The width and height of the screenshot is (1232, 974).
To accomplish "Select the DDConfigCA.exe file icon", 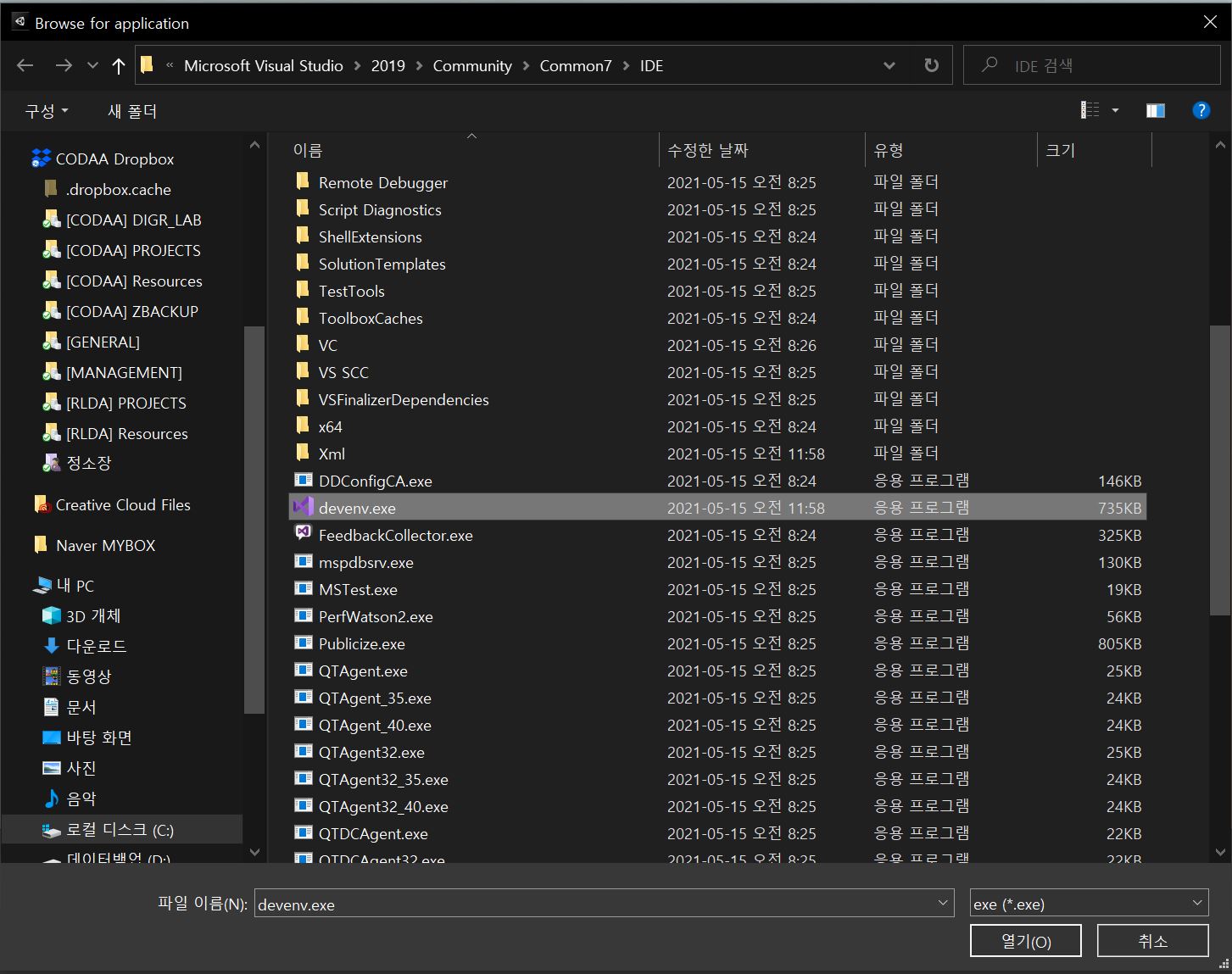I will click(x=303, y=480).
